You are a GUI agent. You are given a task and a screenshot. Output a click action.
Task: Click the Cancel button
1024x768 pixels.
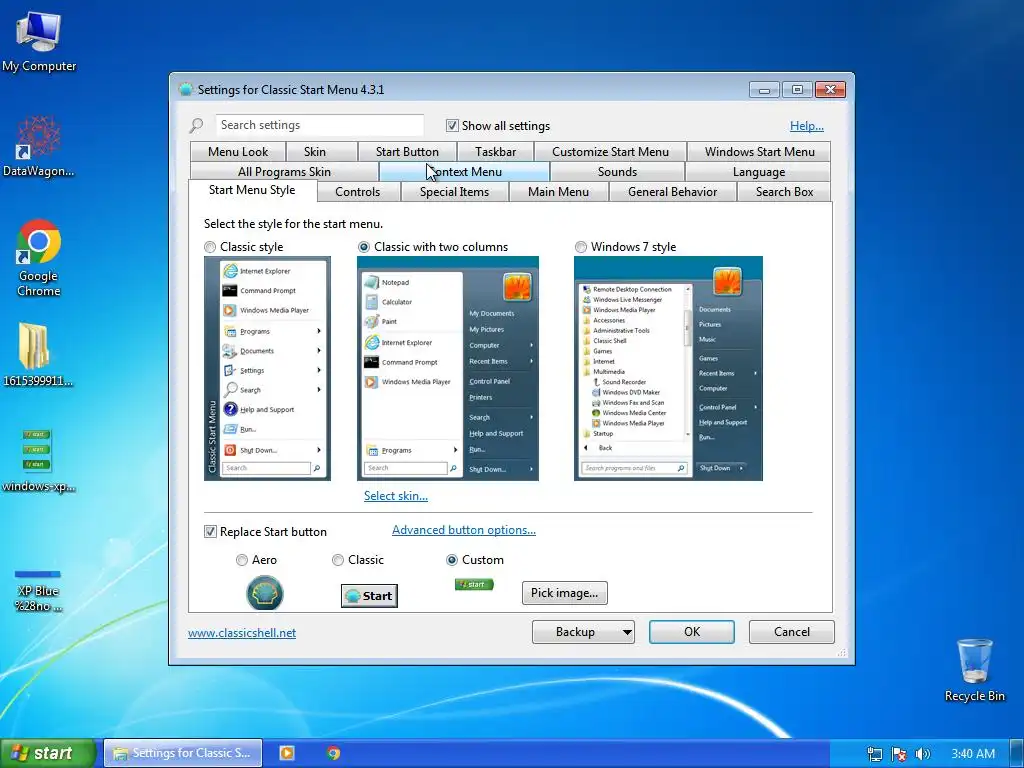(x=792, y=632)
